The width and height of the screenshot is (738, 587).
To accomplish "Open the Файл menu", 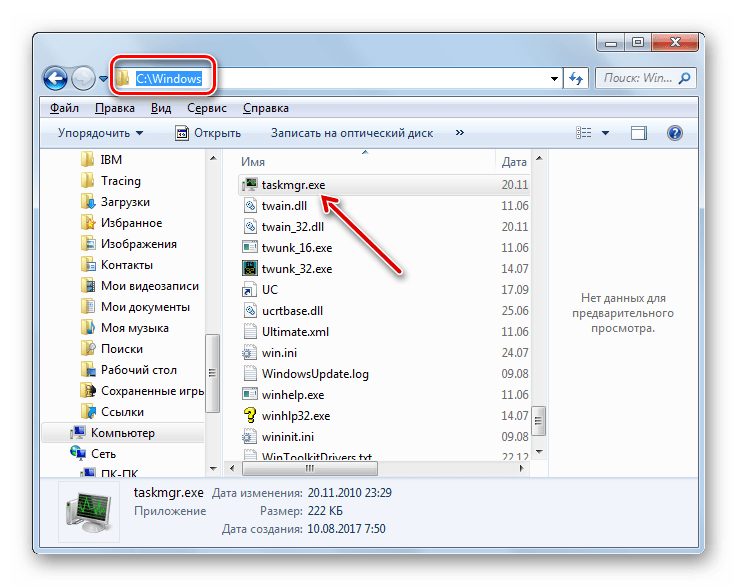I will pos(64,108).
